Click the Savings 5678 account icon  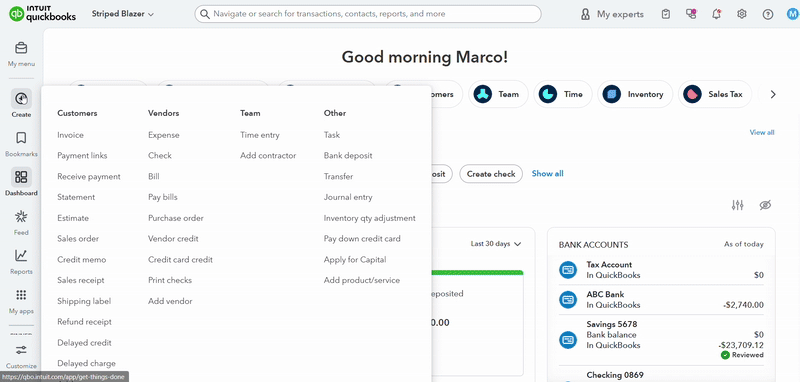click(568, 340)
